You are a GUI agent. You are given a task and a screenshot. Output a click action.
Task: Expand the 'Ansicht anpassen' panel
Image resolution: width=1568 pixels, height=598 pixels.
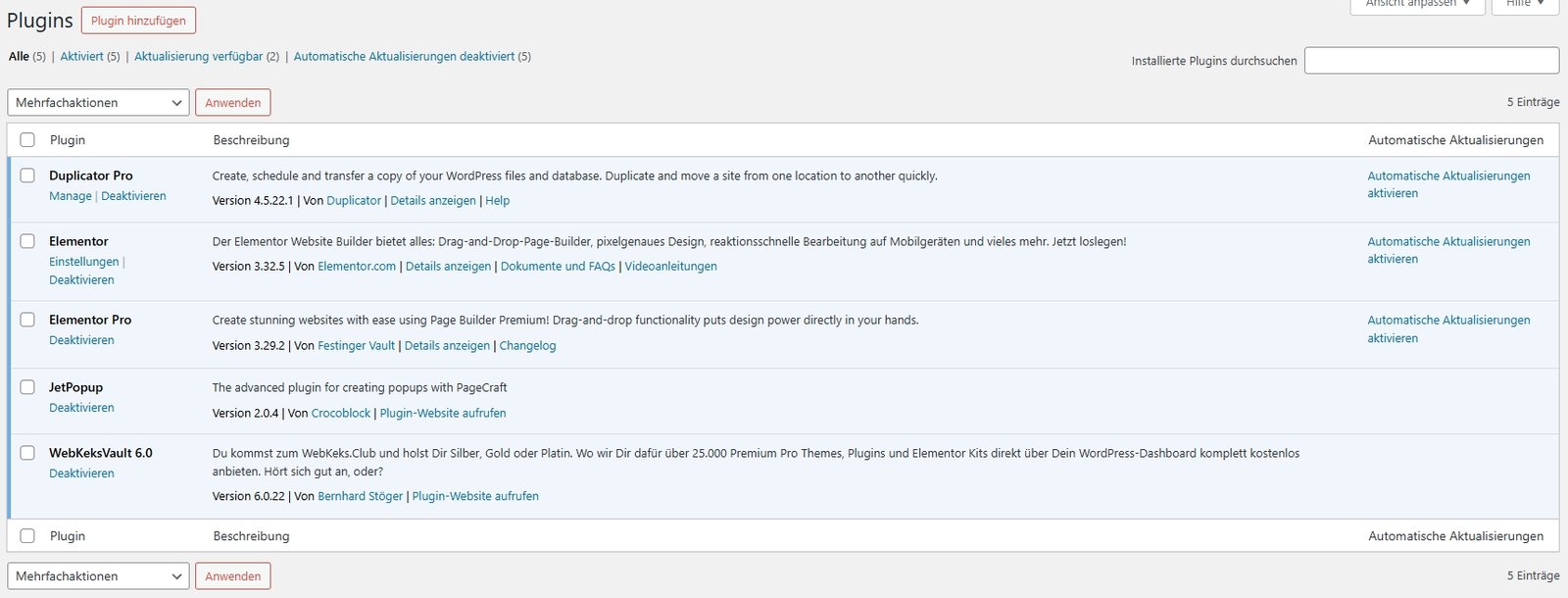point(1417,4)
